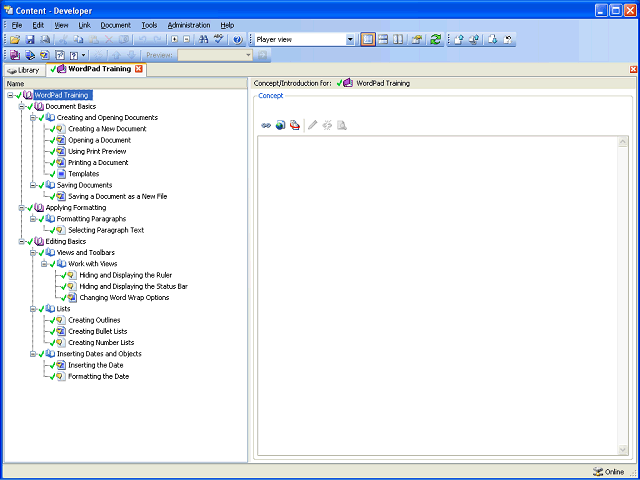Image resolution: width=640 pixels, height=480 pixels.
Task: Click the Cancel Check Out icon
Action: 508,40
